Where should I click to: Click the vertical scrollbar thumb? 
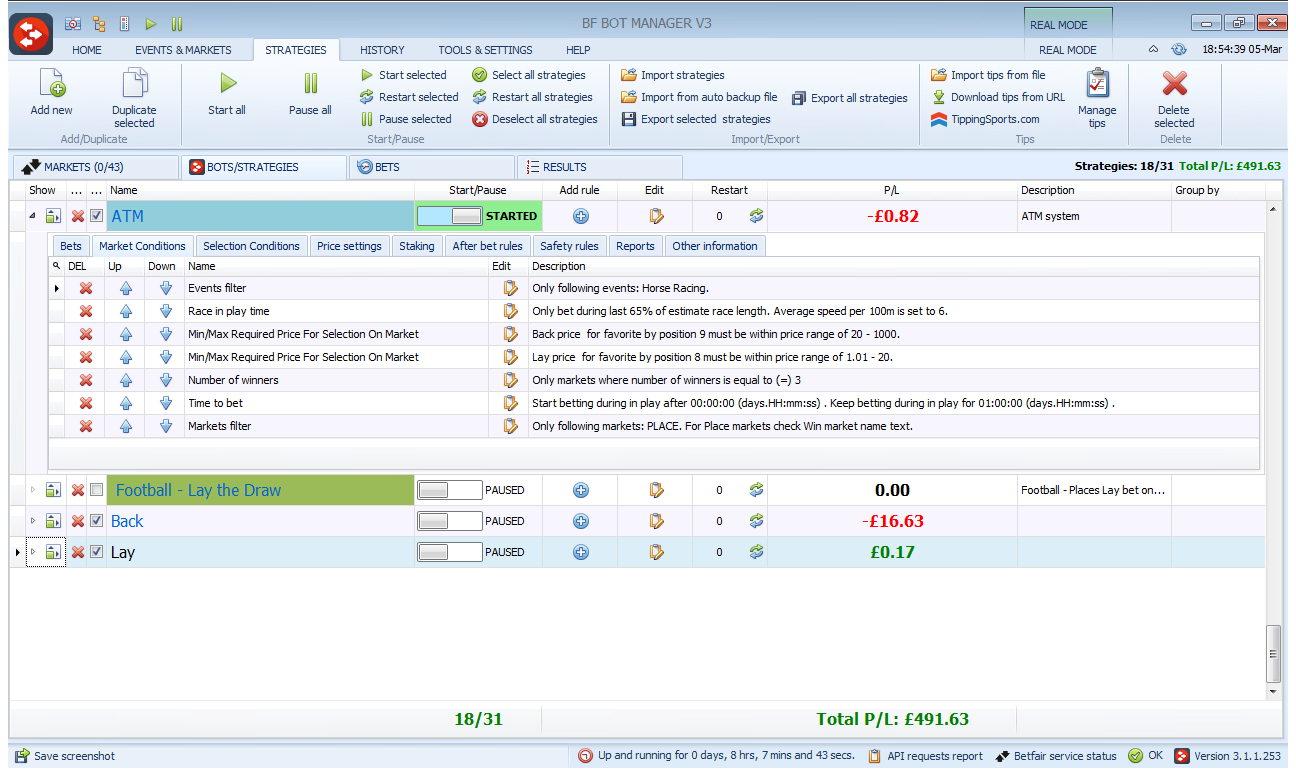(x=1273, y=653)
